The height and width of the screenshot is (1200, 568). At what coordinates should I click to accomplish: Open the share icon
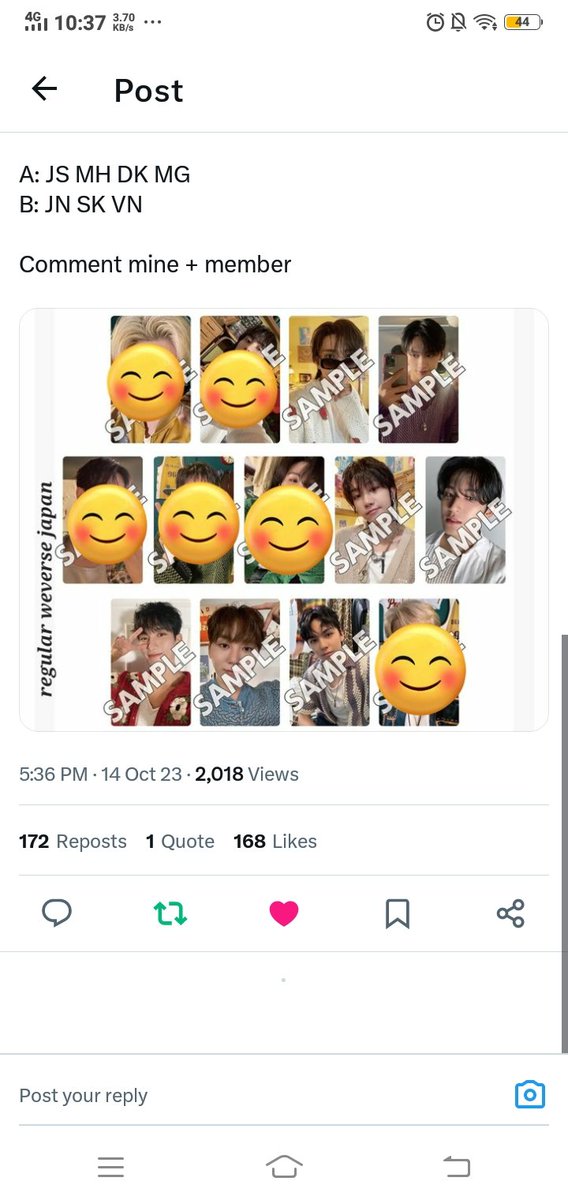(511, 913)
